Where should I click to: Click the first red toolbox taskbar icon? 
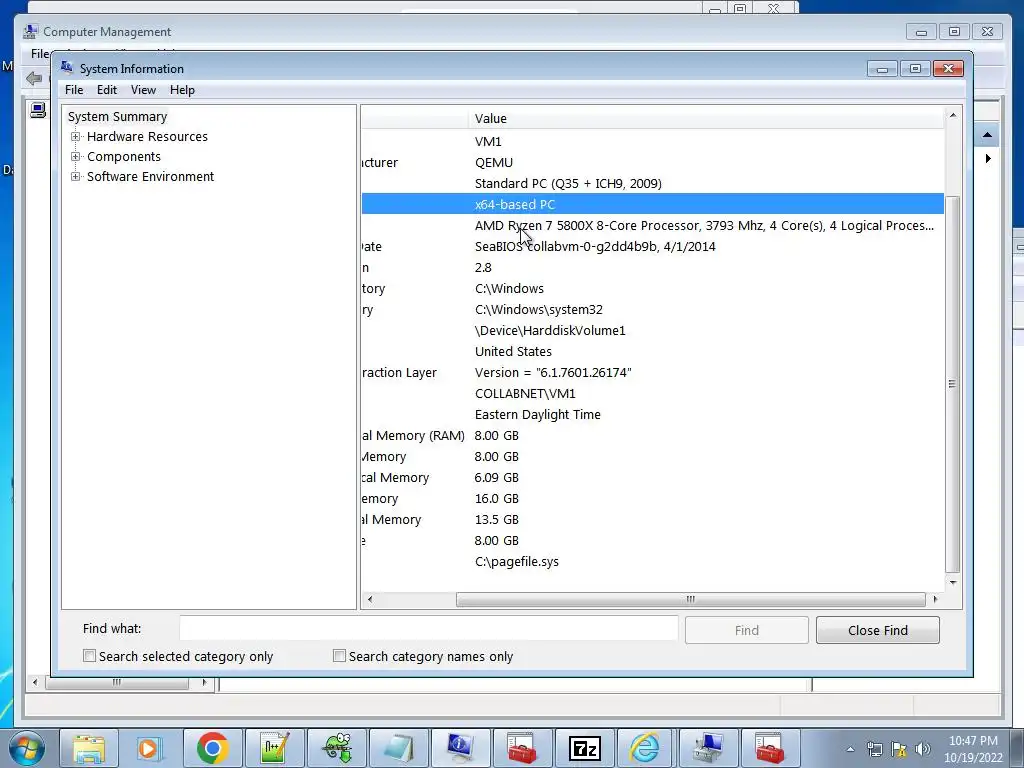tap(522, 748)
